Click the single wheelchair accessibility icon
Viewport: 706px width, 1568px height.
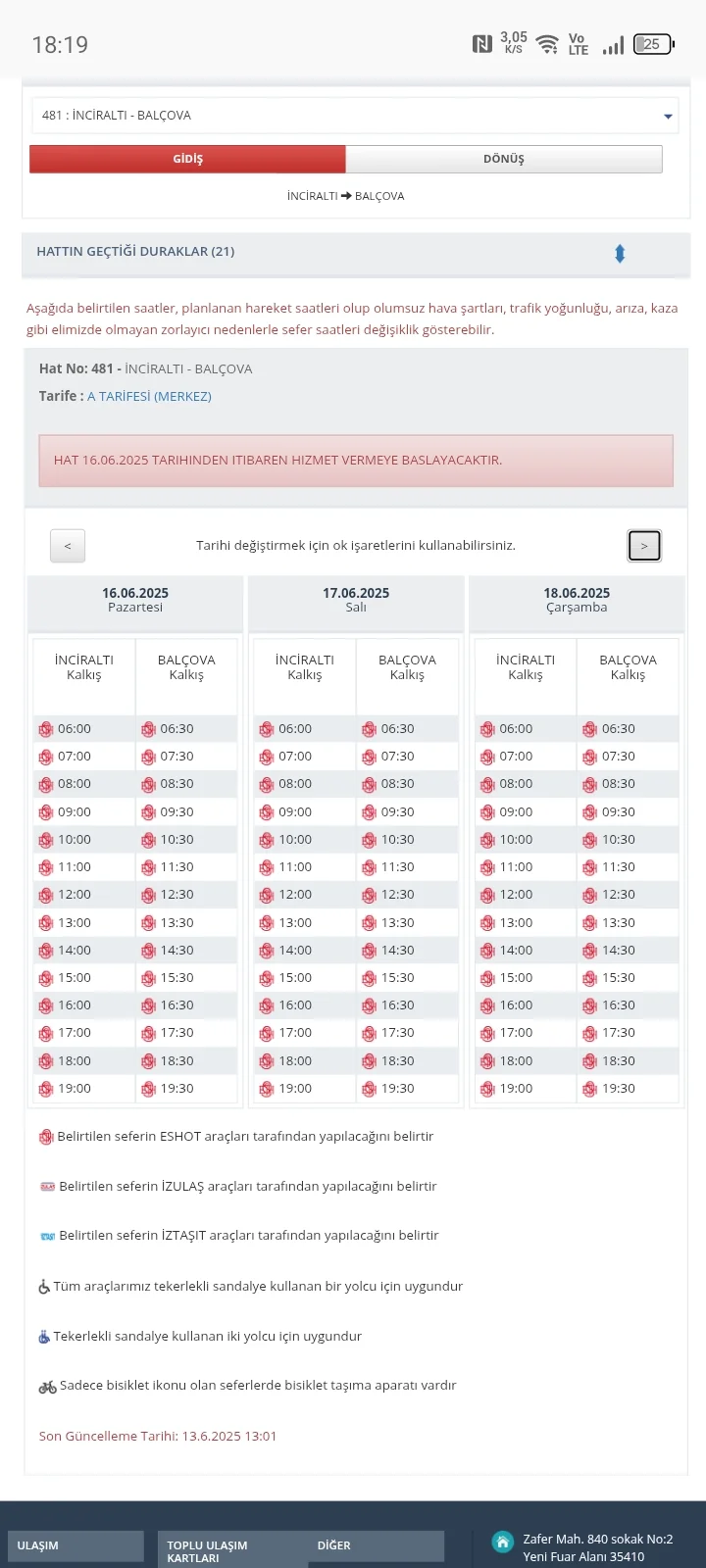[44, 1287]
